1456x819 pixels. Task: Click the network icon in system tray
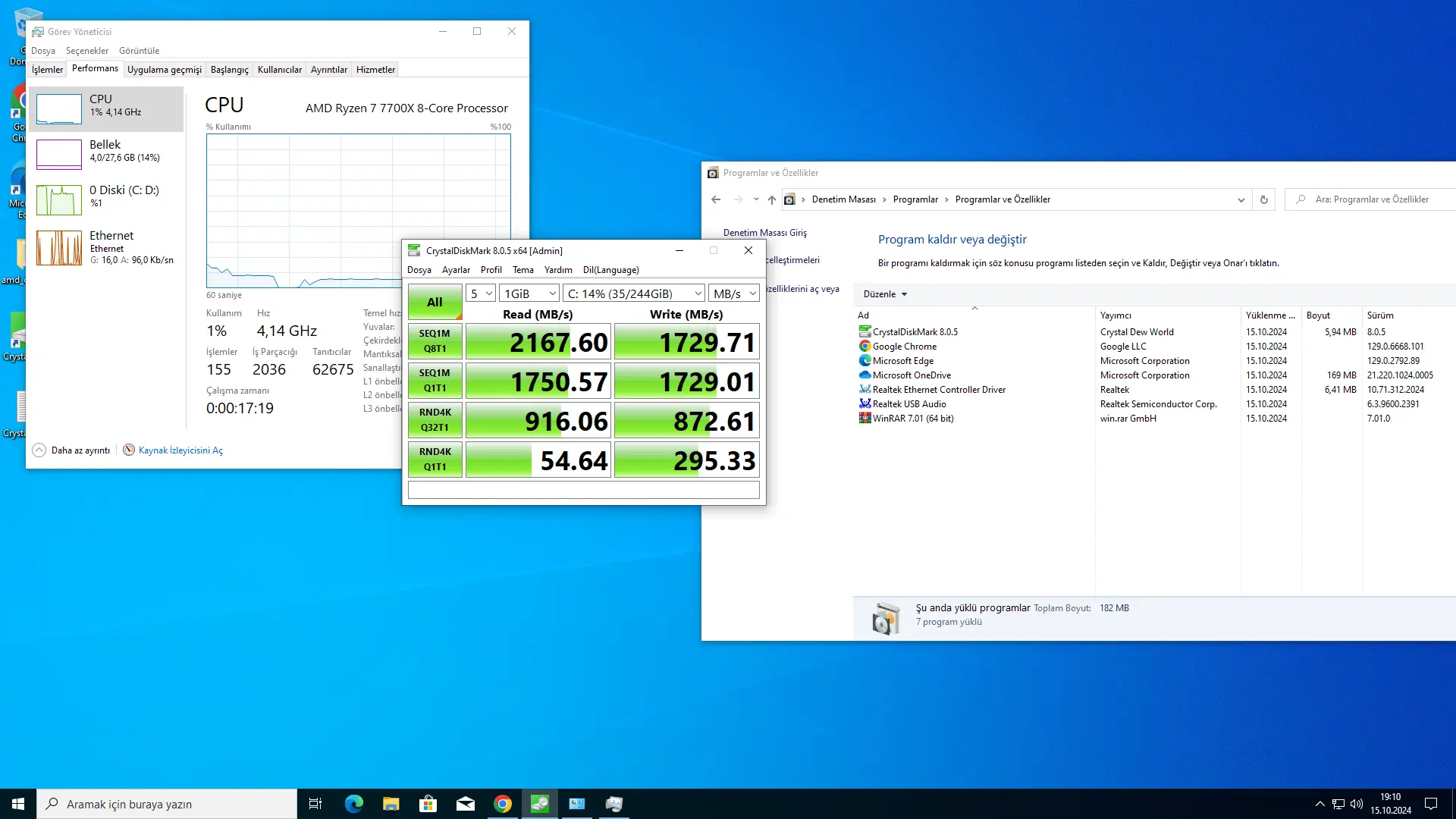point(1338,804)
